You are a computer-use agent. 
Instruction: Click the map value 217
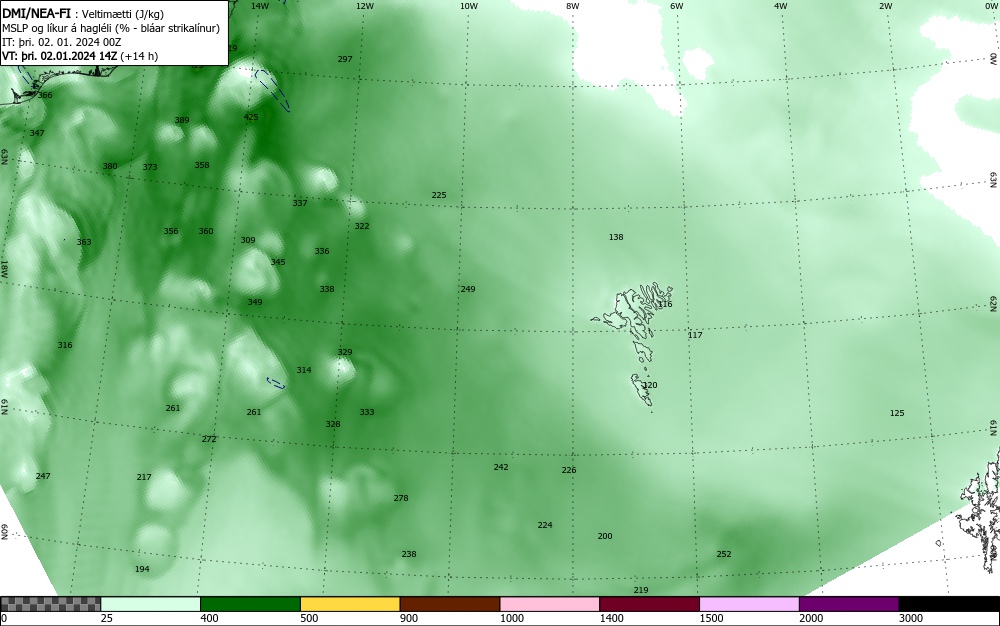coord(144,477)
